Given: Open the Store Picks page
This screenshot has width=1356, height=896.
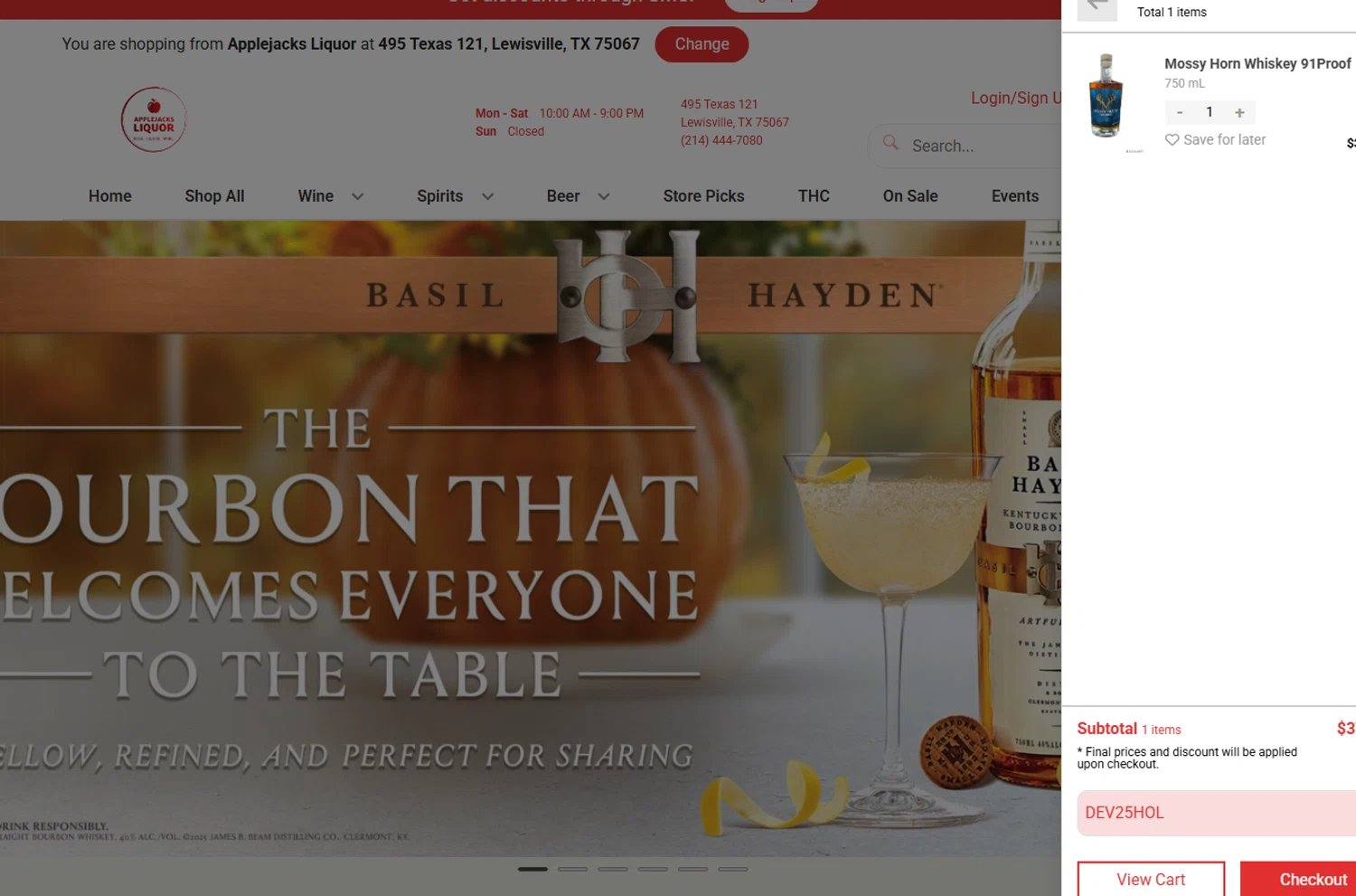Looking at the screenshot, I should pyautogui.click(x=703, y=196).
